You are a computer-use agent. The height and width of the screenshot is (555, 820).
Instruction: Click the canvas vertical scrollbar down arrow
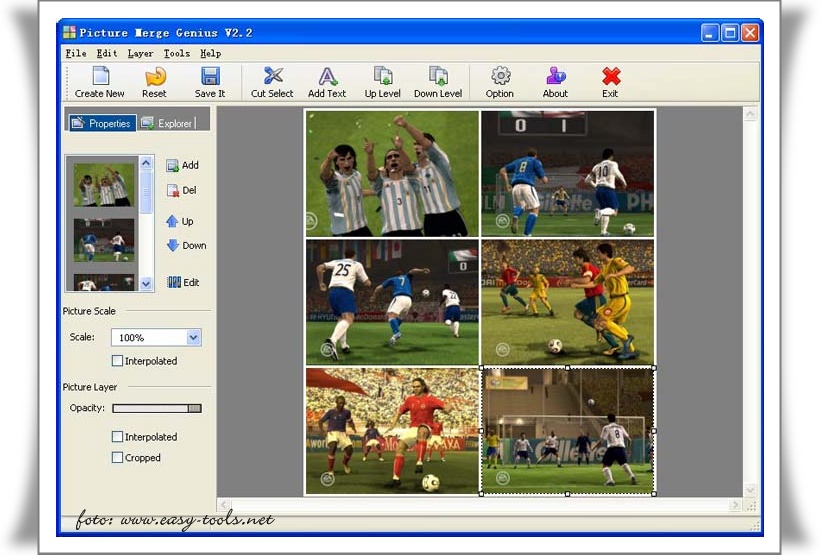click(x=750, y=490)
